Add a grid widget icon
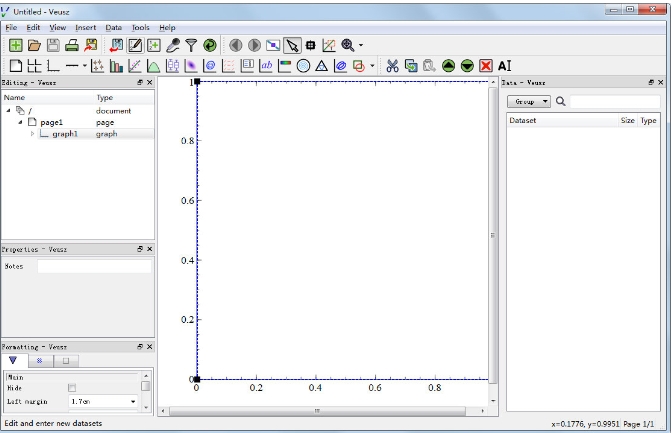This screenshot has height=433, width=672. click(x=34, y=66)
